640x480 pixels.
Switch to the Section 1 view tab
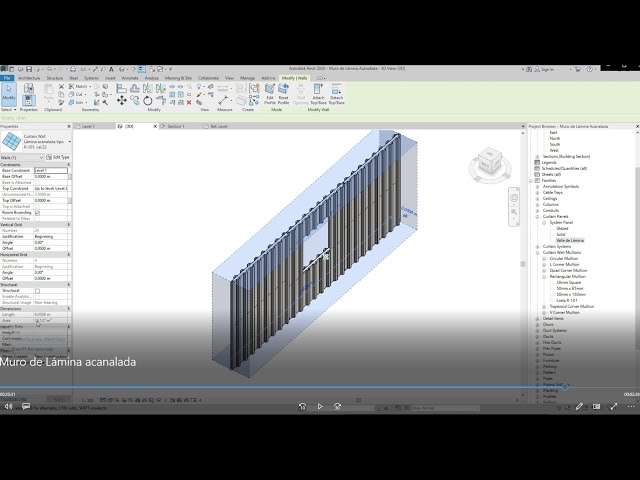click(176, 127)
